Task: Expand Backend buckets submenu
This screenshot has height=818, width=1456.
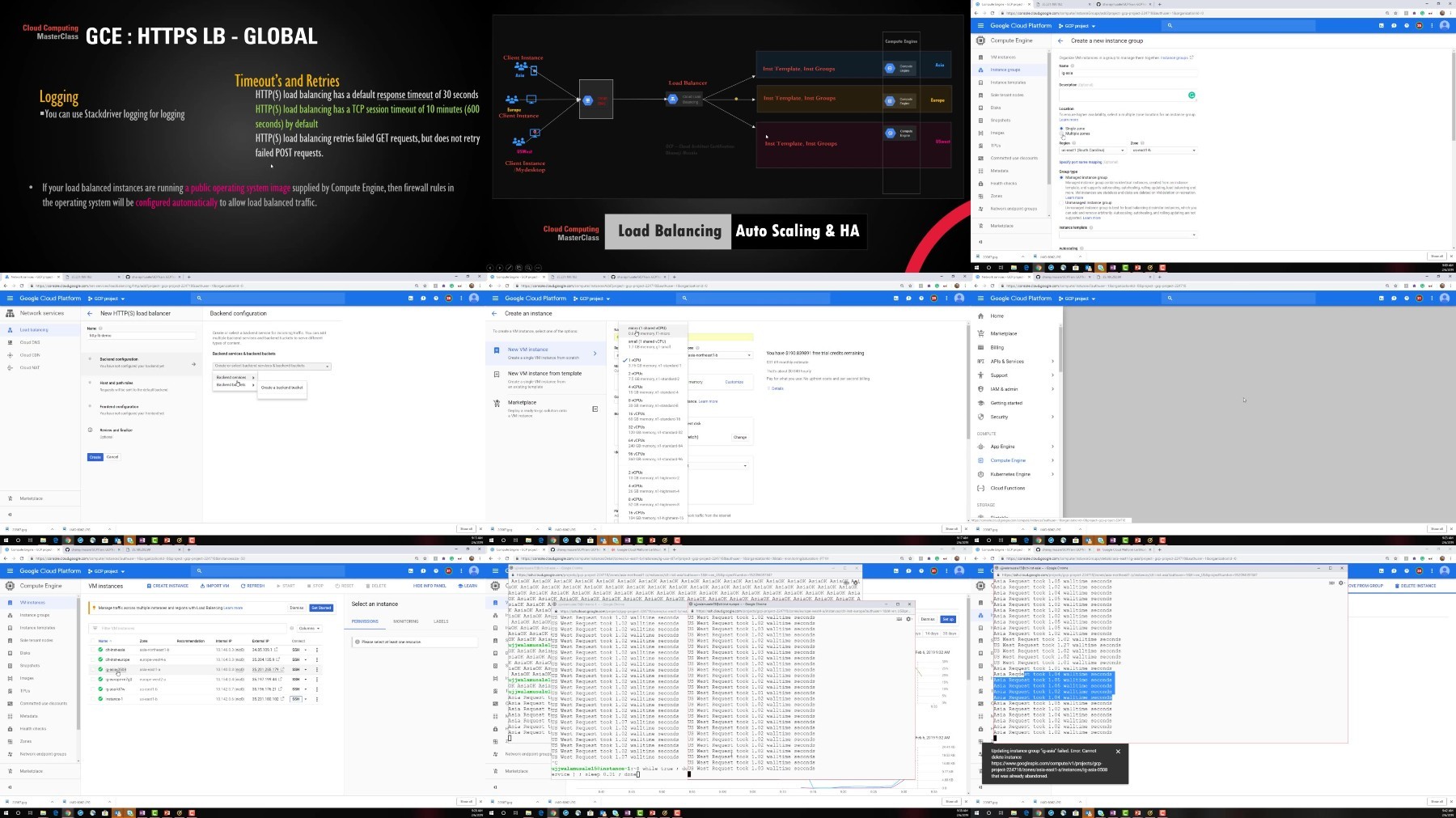Action: click(235, 384)
